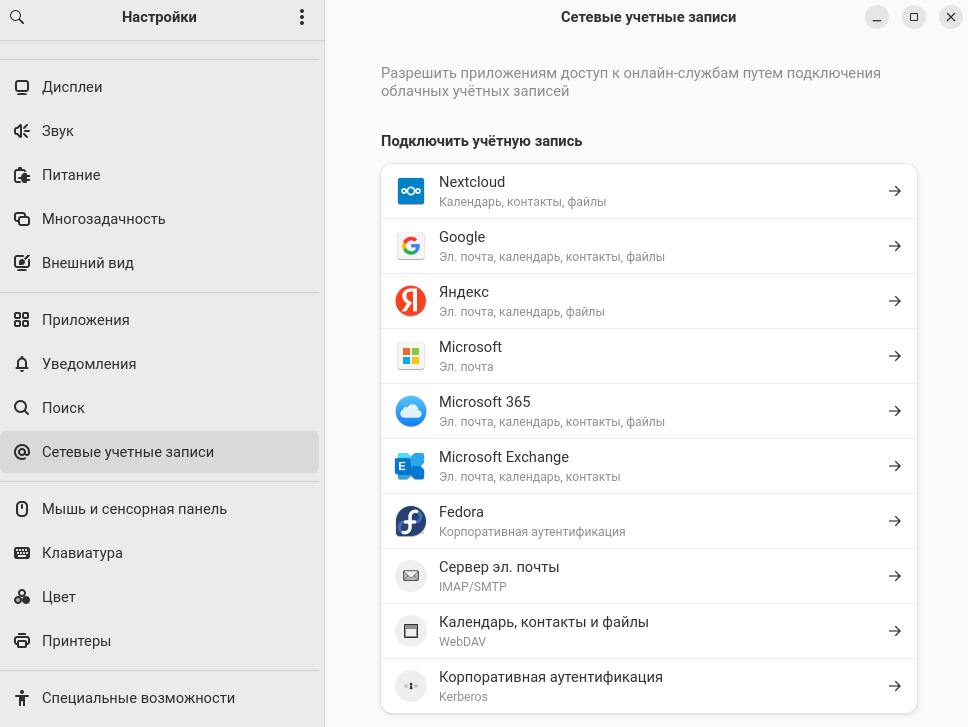
Task: Open the three-dot main menu
Action: pos(302,17)
